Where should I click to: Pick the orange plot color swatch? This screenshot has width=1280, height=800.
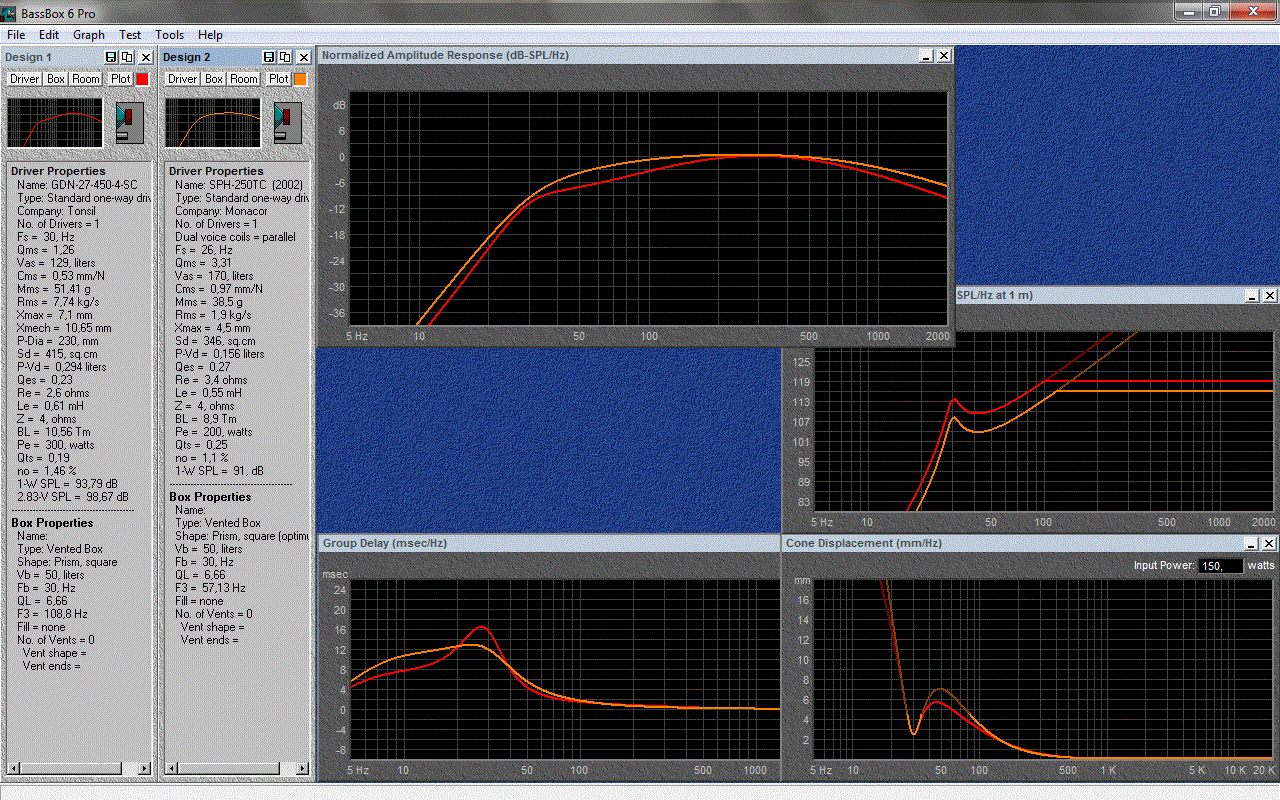click(300, 79)
